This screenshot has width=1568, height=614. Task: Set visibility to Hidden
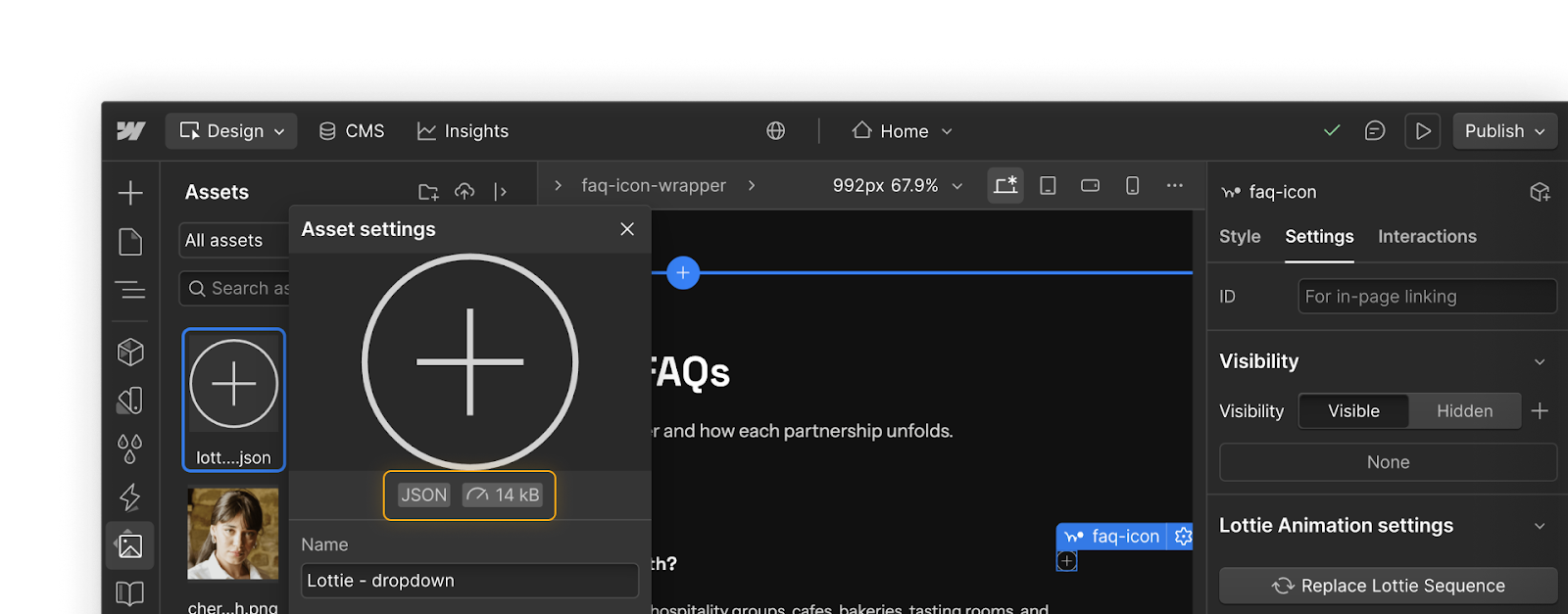1464,411
